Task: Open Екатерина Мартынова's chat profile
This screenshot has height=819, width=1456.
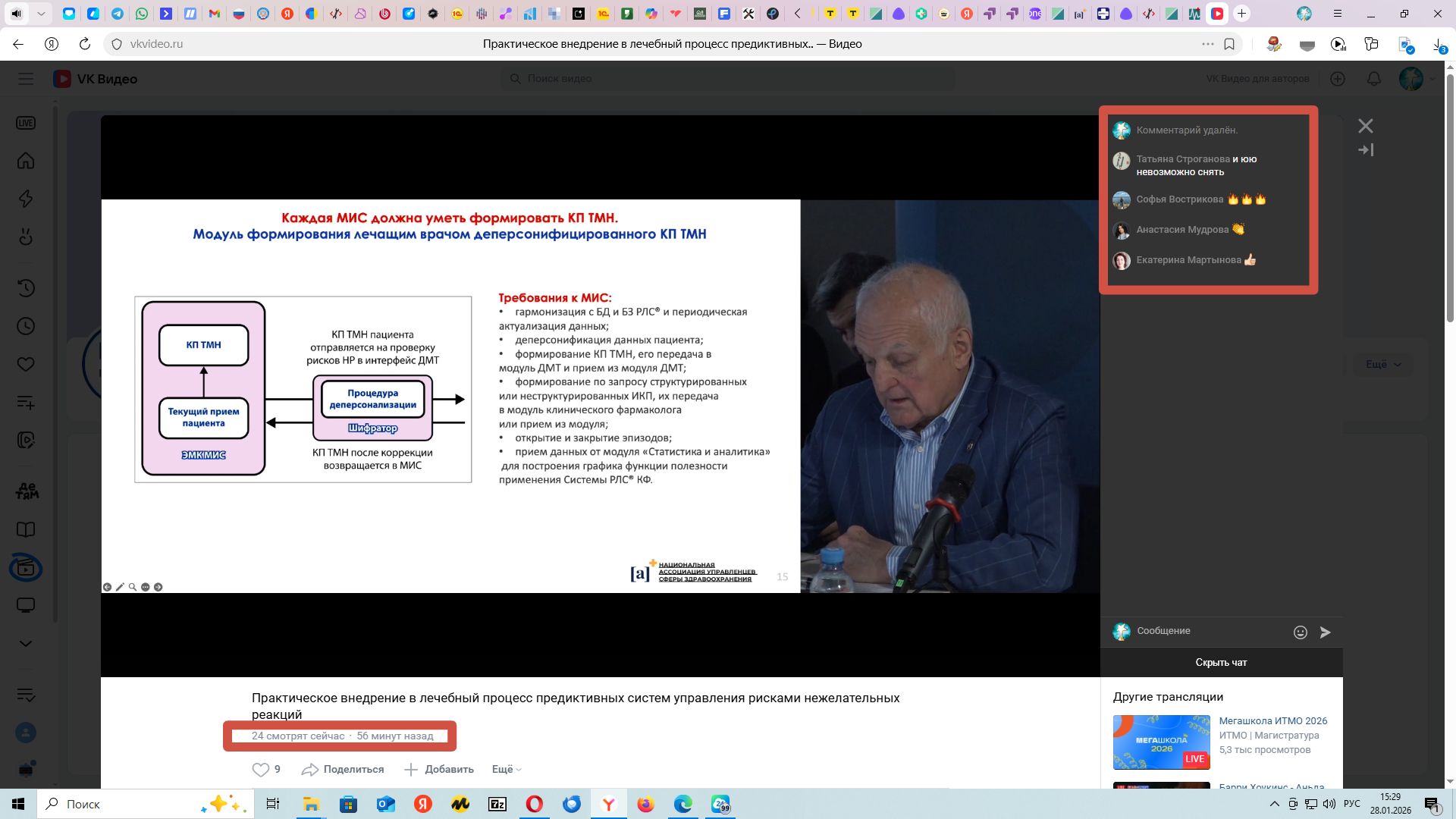Action: click(x=1188, y=260)
